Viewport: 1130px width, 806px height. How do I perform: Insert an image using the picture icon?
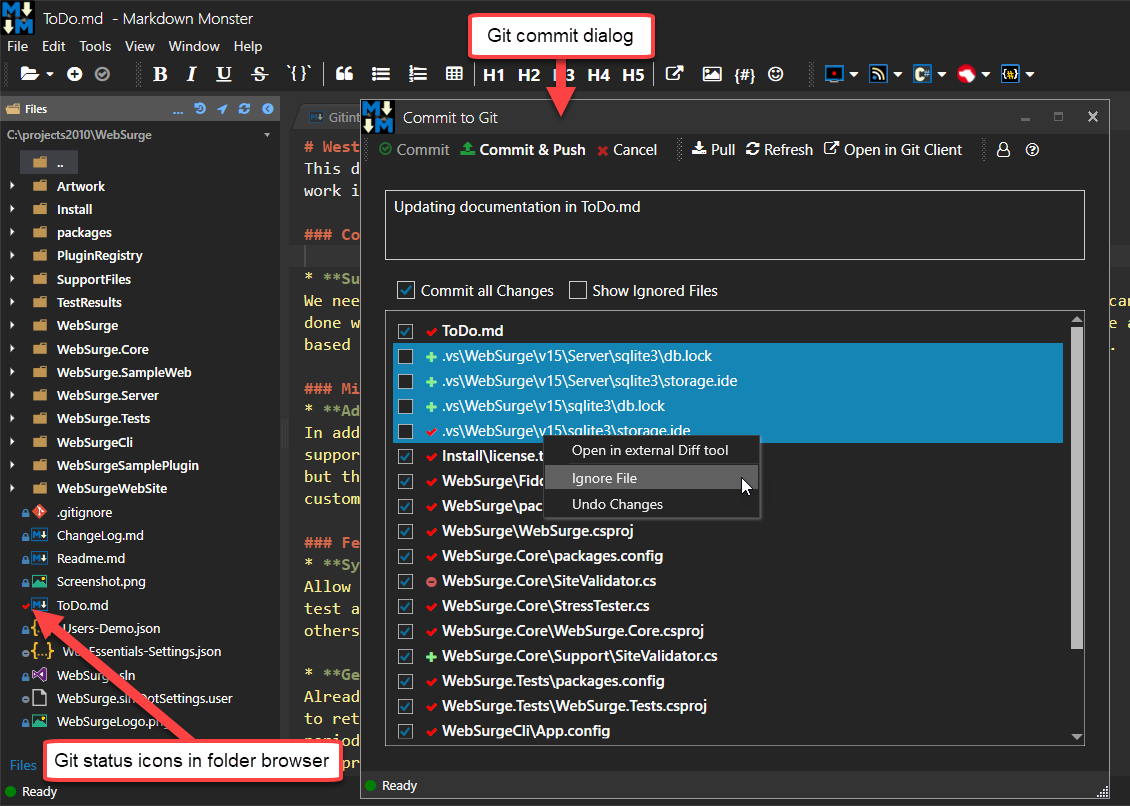pos(712,74)
